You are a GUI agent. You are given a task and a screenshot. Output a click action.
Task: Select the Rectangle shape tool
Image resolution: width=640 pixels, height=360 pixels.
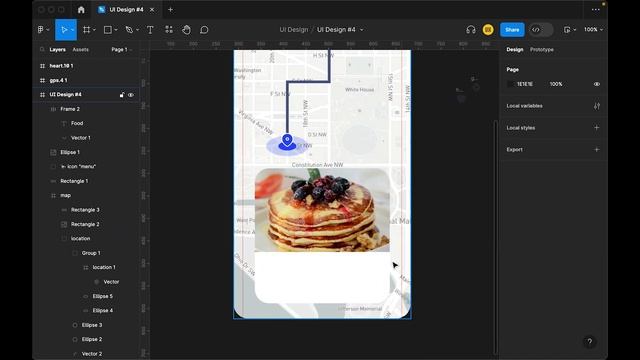tap(108, 29)
